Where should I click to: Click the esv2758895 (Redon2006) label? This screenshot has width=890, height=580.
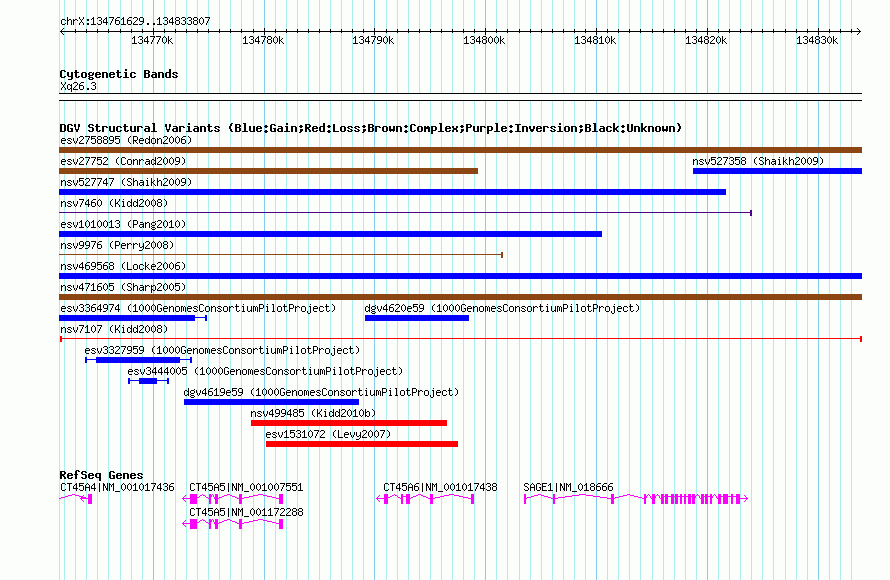pos(126,140)
